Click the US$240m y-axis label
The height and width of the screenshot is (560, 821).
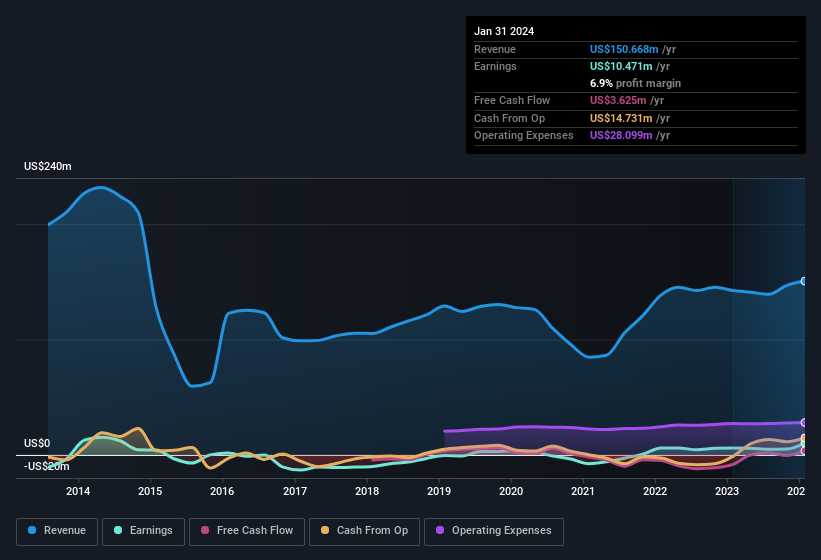tap(48, 166)
